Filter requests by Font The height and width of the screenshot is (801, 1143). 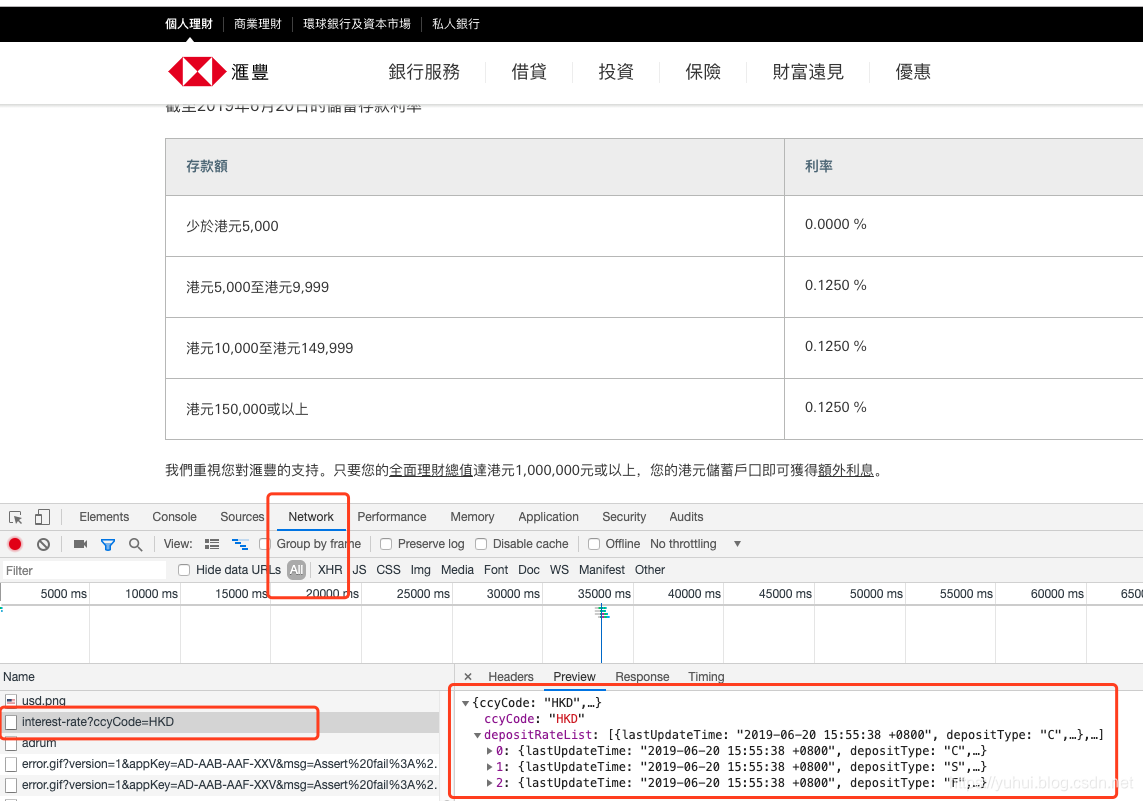496,570
